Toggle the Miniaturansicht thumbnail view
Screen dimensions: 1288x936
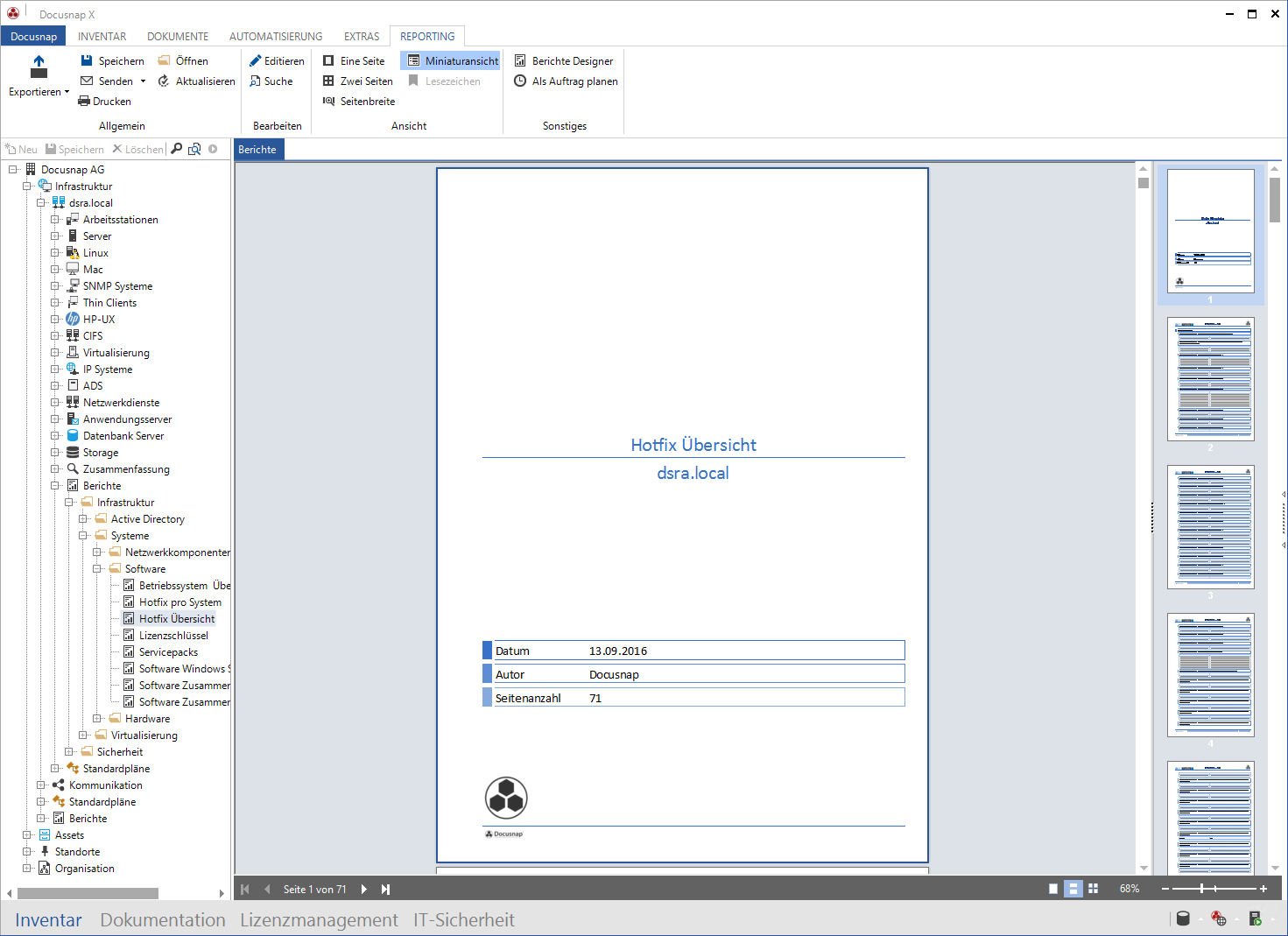coord(451,61)
